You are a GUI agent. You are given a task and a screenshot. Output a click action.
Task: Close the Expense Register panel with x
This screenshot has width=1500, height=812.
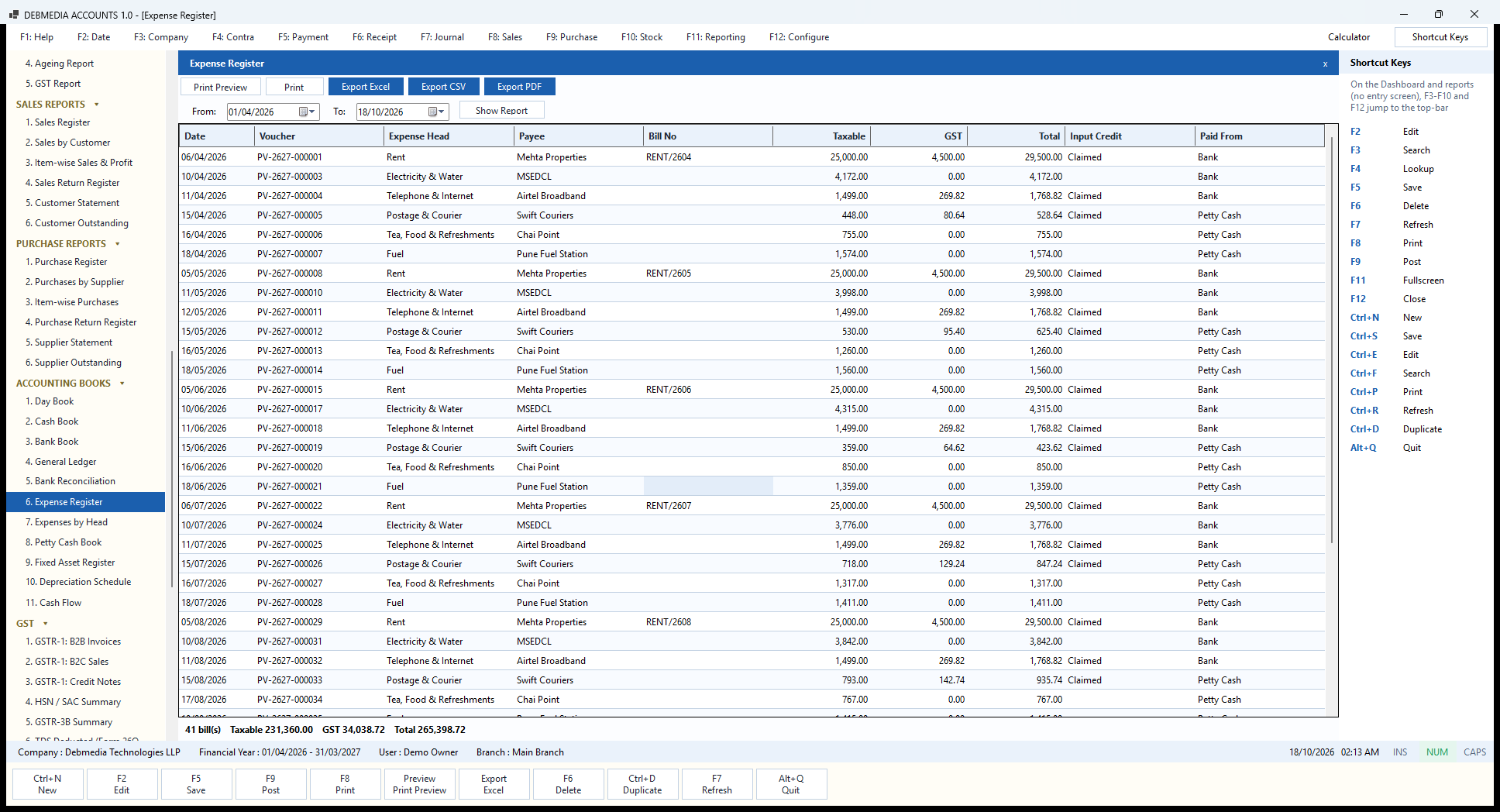click(x=1325, y=64)
